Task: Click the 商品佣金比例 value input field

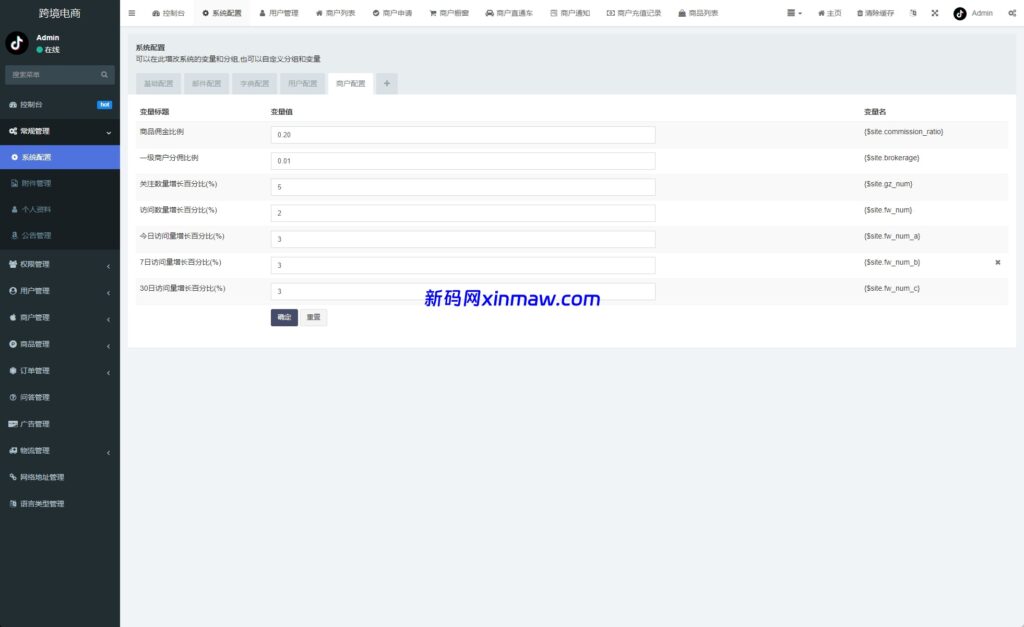Action: coord(461,134)
